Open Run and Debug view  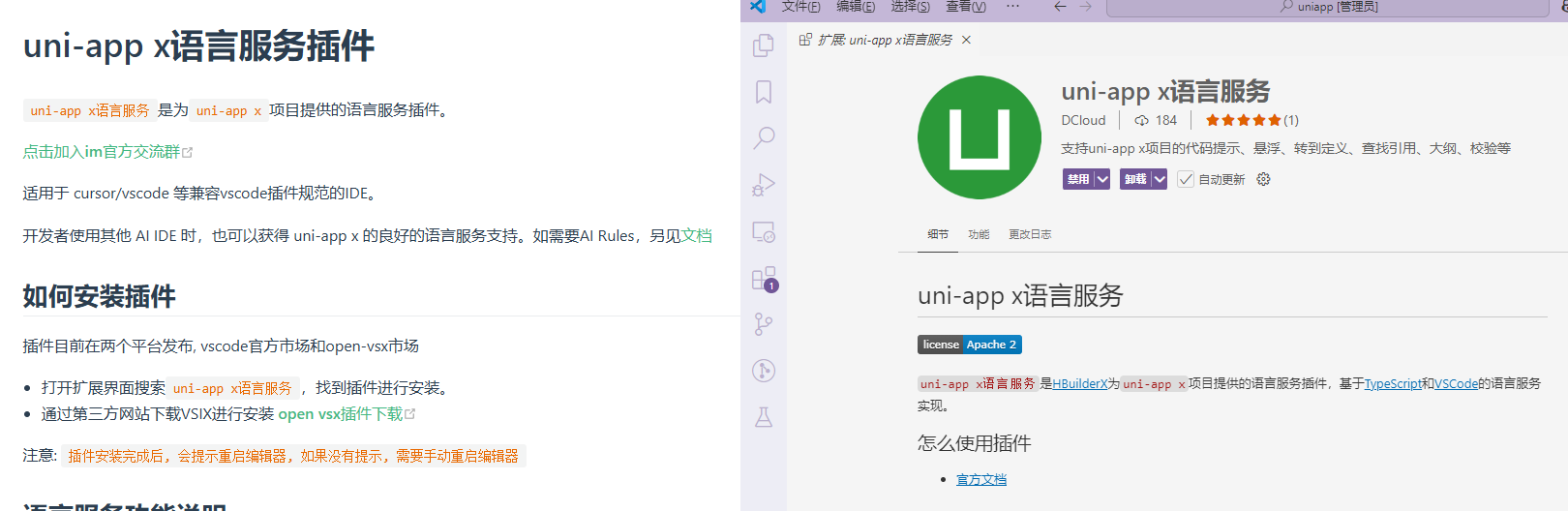[764, 184]
